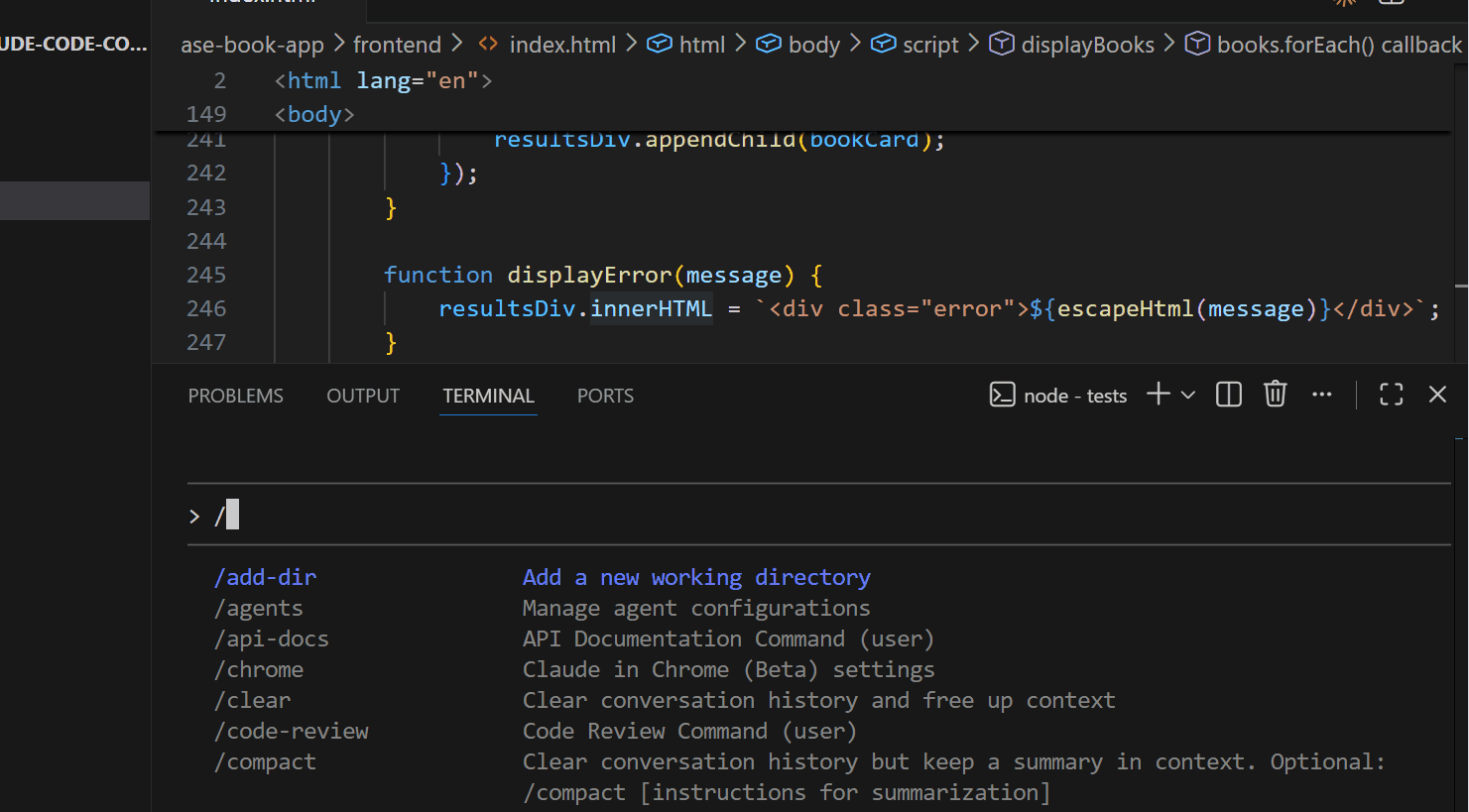Screen dimensions: 1469x812
Task: Open the terminal more actions ellipsis
Action: pos(1322,395)
